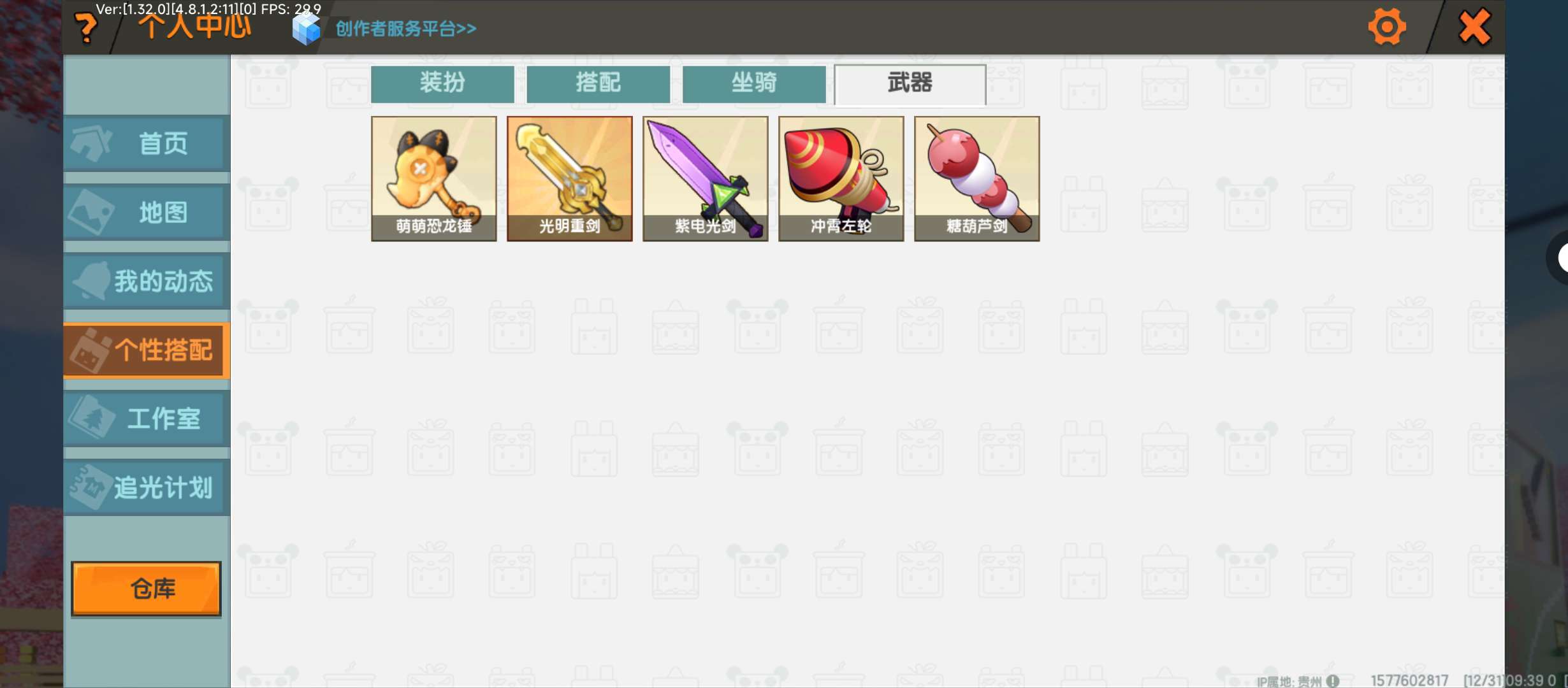
Task: Select the 武器 tab
Action: [x=910, y=83]
